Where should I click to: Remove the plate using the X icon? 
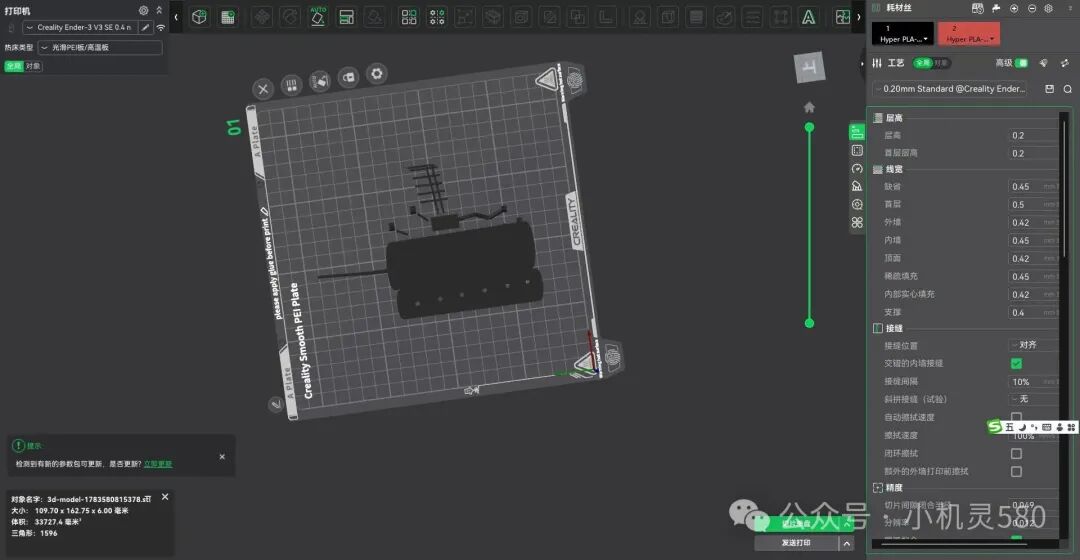pos(262,89)
